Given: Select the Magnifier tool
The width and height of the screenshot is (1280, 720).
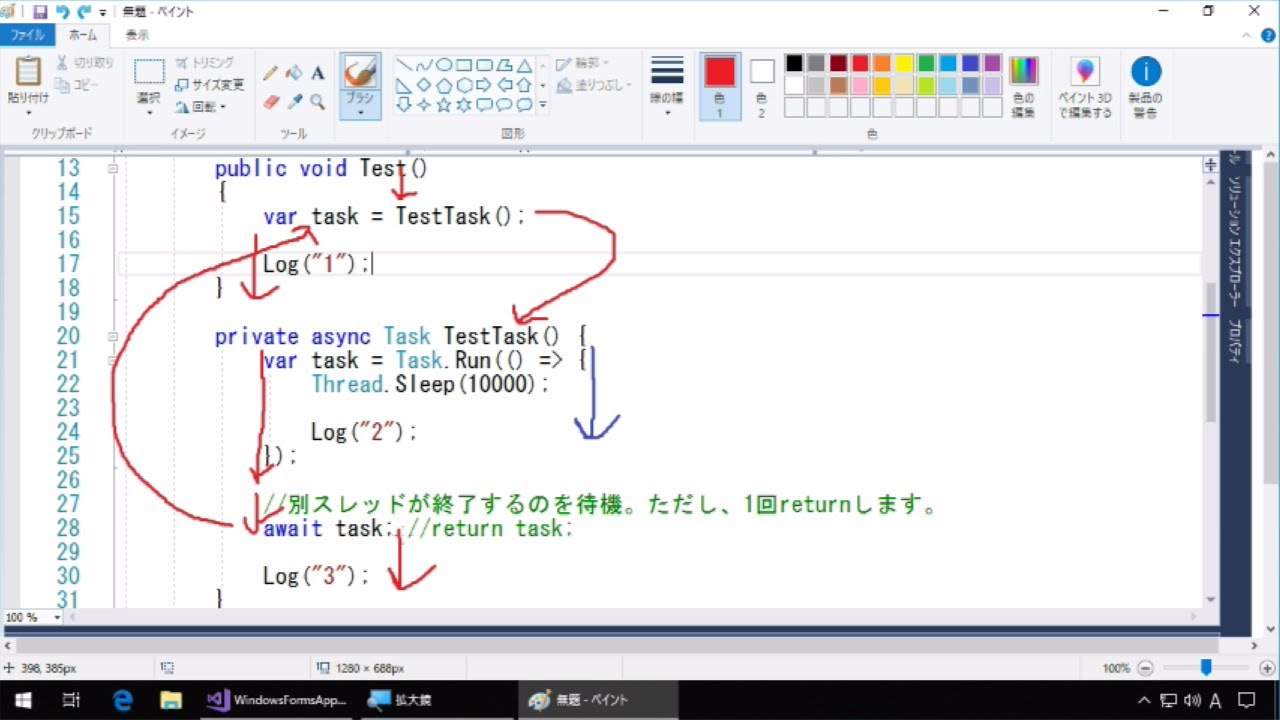Looking at the screenshot, I should tap(318, 102).
